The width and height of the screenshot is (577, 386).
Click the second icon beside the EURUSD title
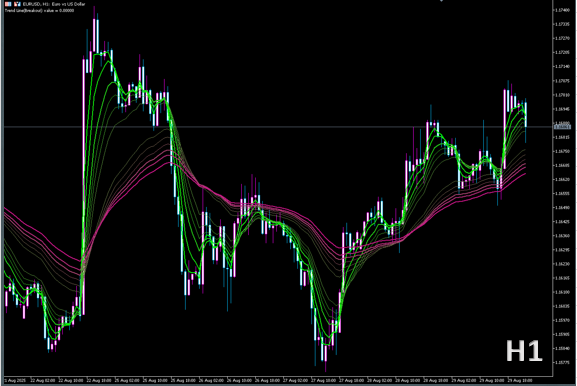17,4
